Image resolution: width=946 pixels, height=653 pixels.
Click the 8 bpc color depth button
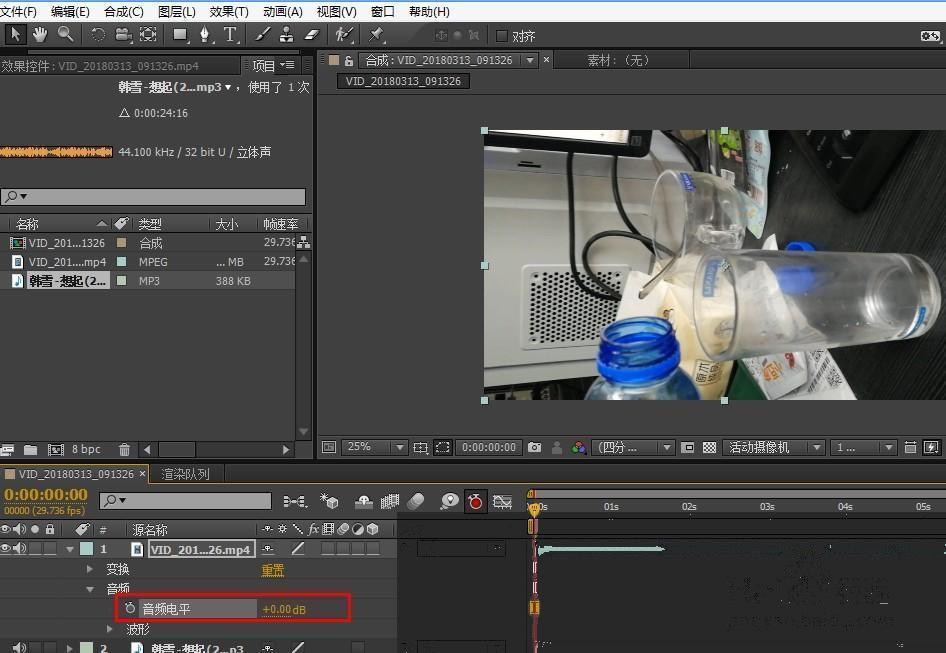tap(86, 450)
